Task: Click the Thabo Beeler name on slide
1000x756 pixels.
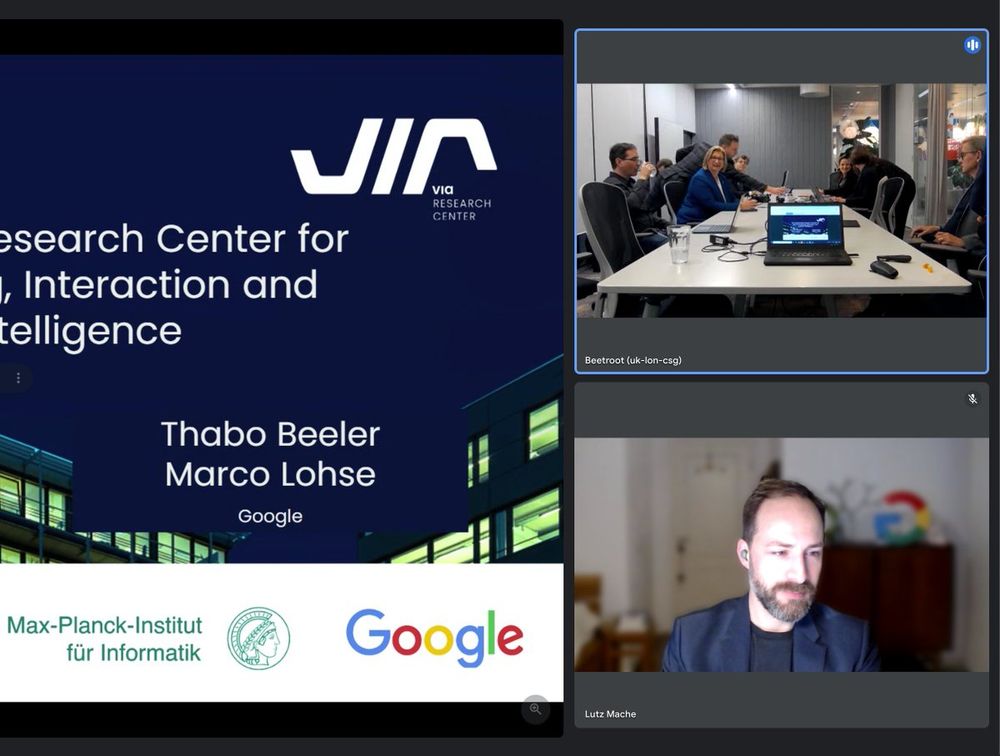Action: [x=270, y=434]
